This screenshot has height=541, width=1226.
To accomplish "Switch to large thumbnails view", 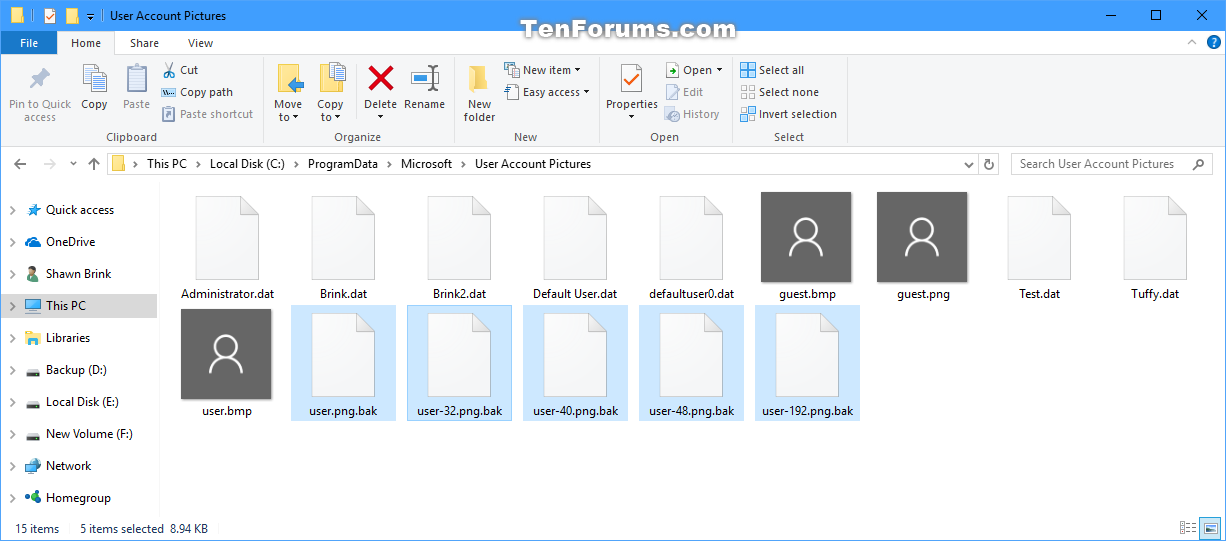I will pos(1210,528).
